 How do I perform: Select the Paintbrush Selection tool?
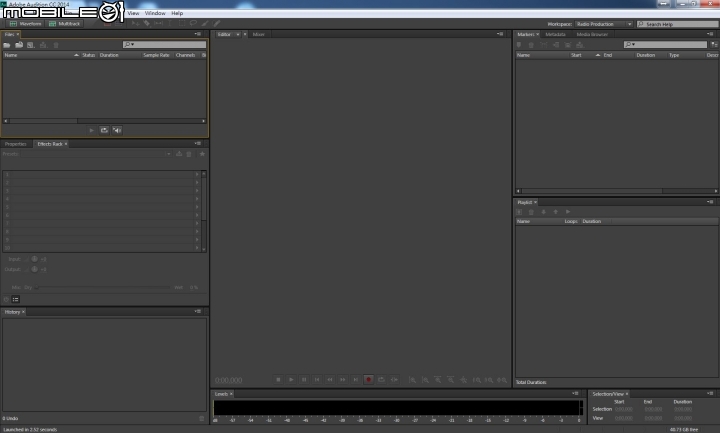tap(205, 23)
